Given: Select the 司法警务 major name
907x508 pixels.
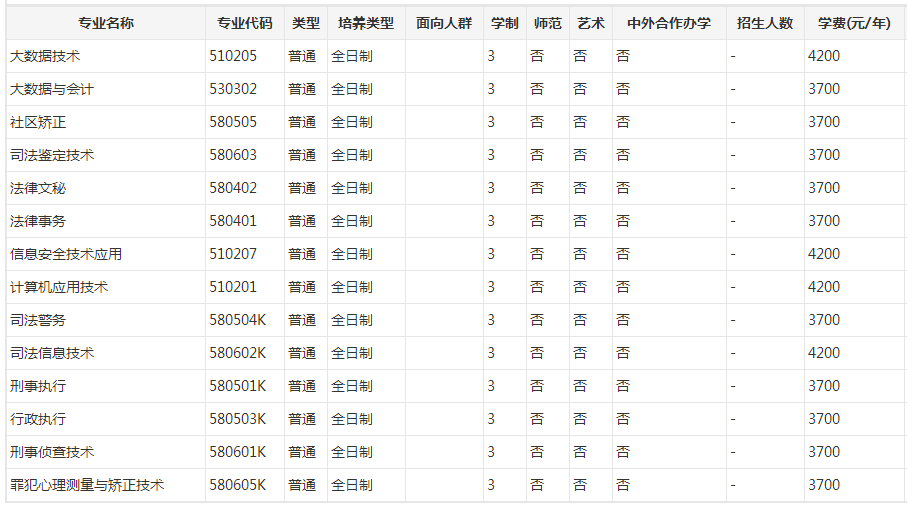Looking at the screenshot, I should click(x=38, y=320).
